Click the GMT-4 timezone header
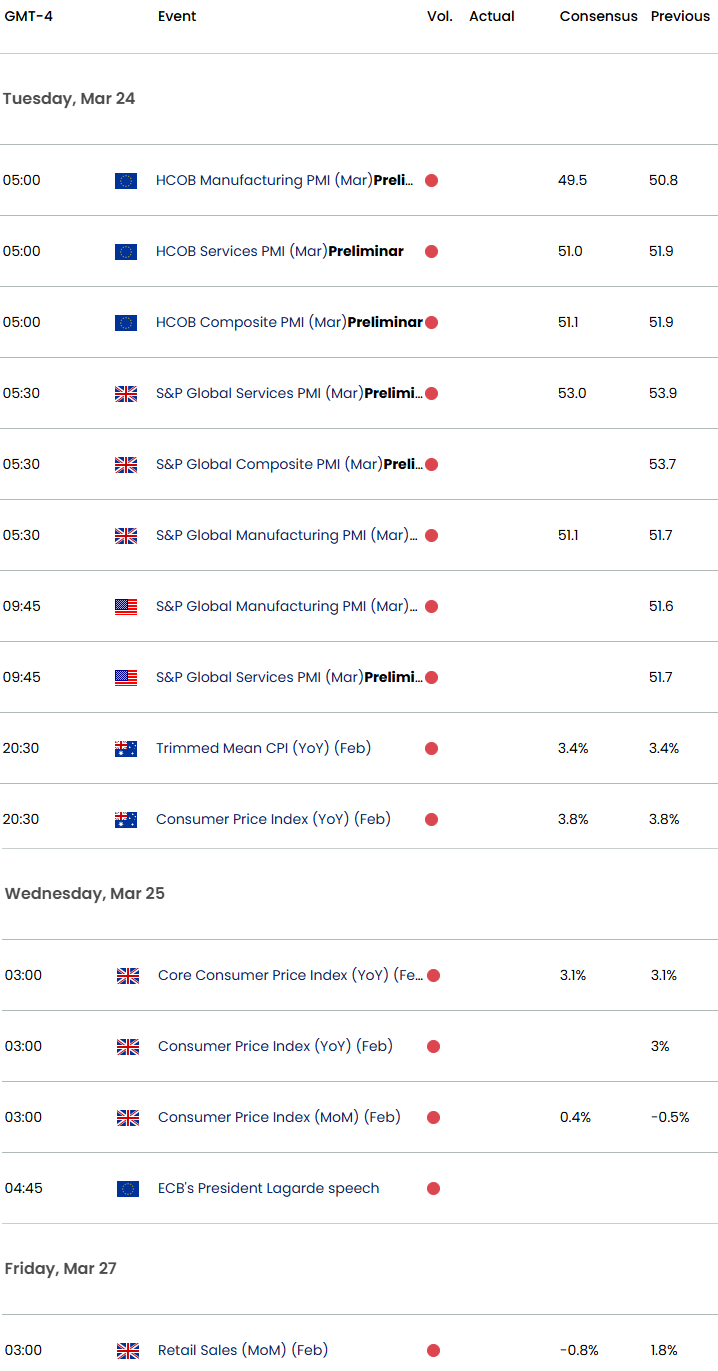The width and height of the screenshot is (718, 1371). tap(29, 16)
